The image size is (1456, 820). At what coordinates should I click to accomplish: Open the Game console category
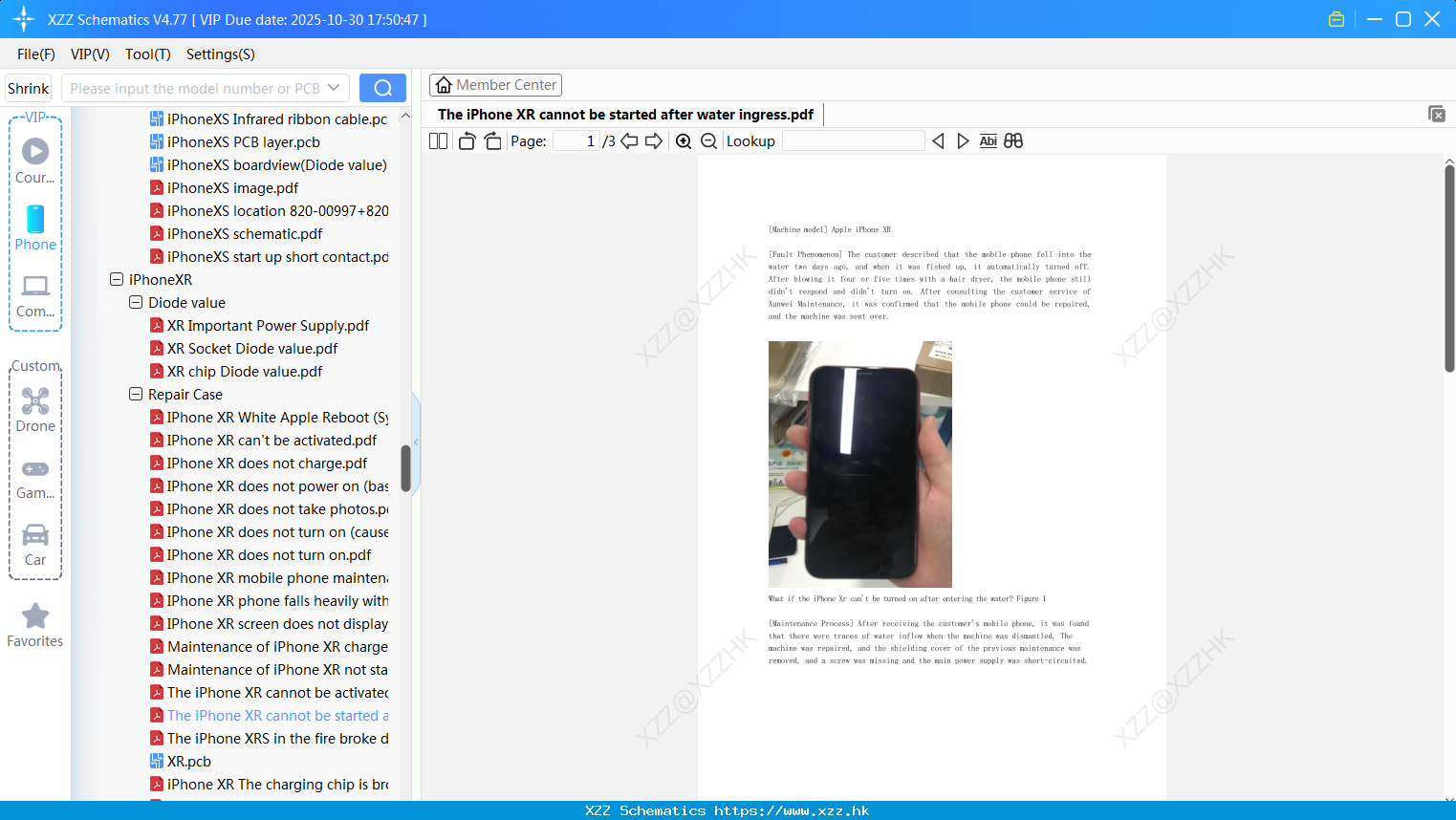coord(35,480)
